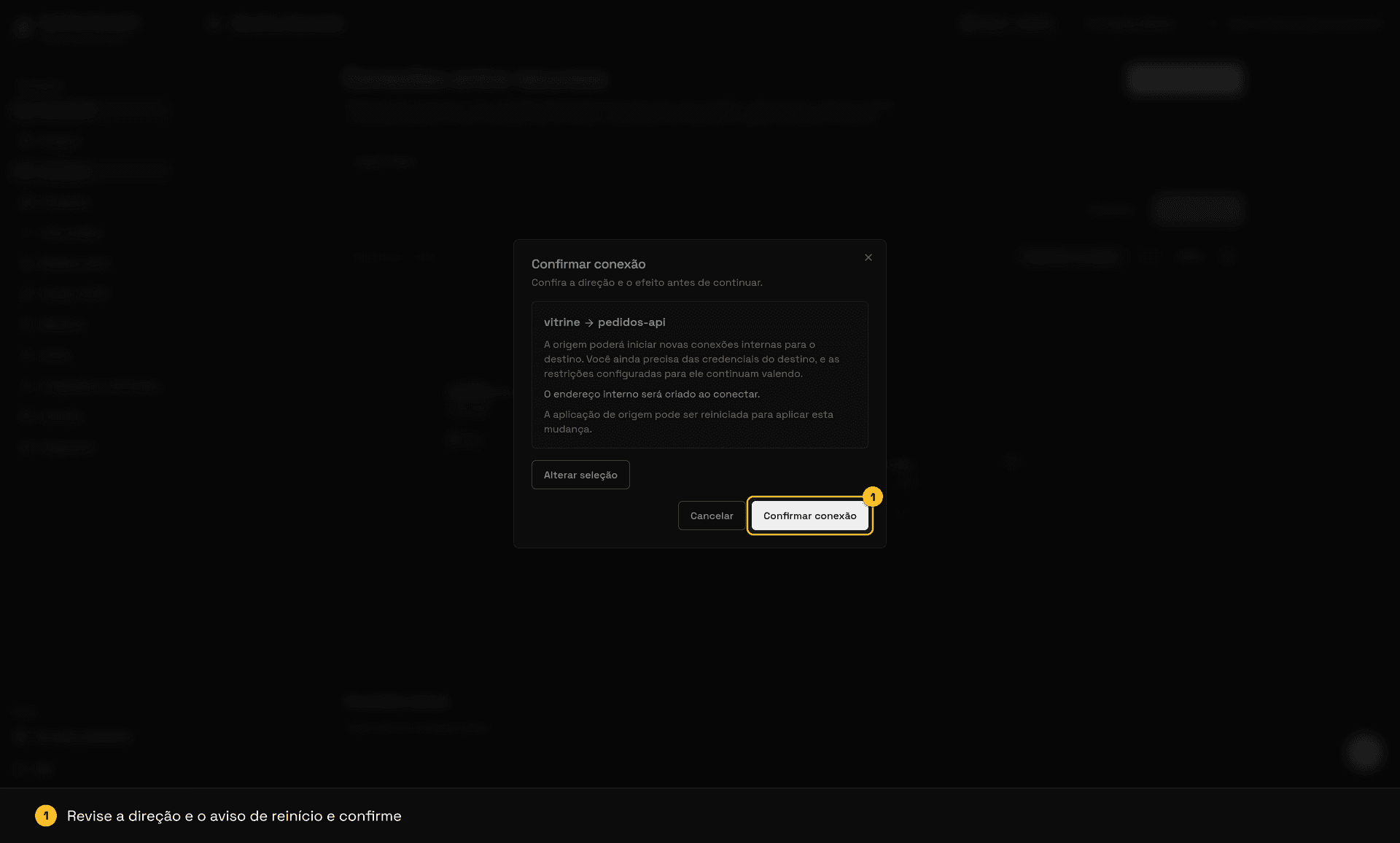
Task: Click the Confirmar conexão white button
Action: point(809,516)
